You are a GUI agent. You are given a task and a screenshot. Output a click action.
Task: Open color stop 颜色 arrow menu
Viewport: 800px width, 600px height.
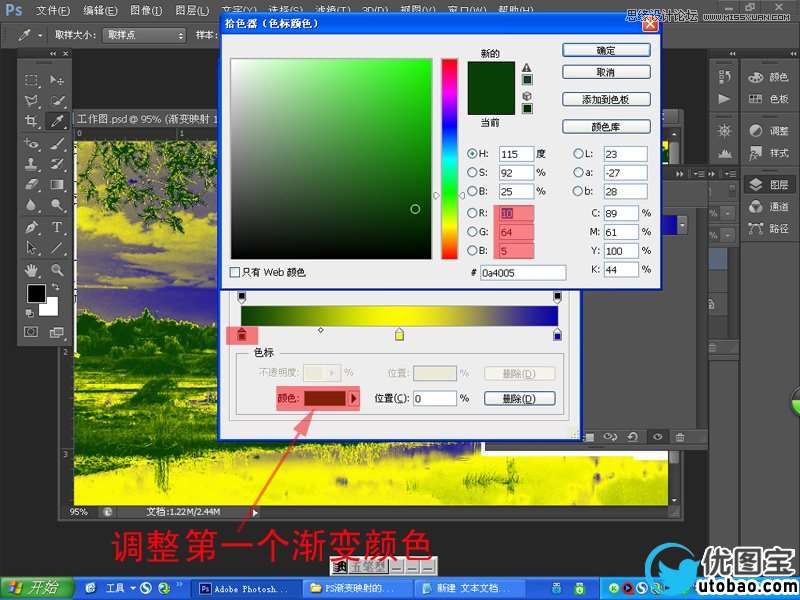[x=354, y=398]
